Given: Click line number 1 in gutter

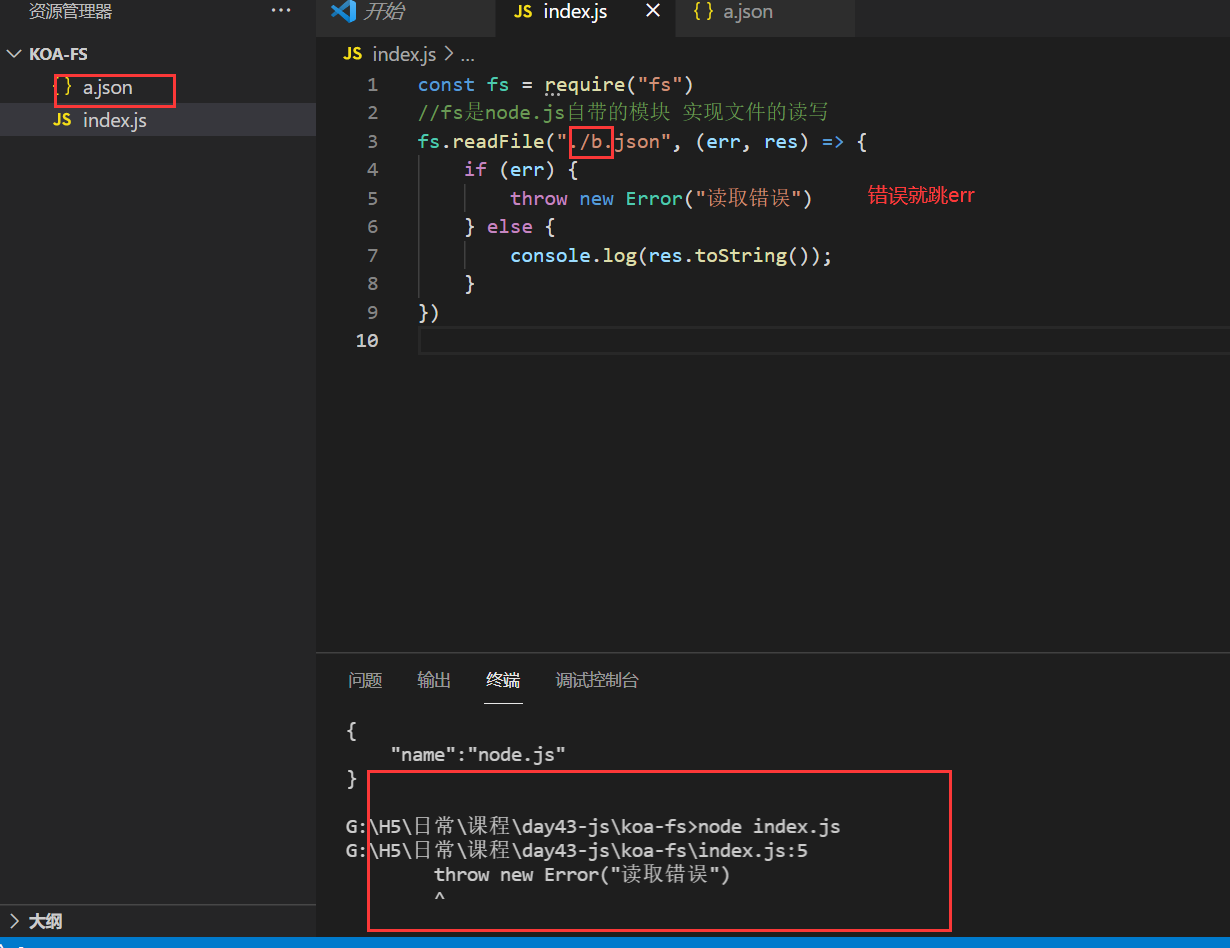Looking at the screenshot, I should point(372,85).
